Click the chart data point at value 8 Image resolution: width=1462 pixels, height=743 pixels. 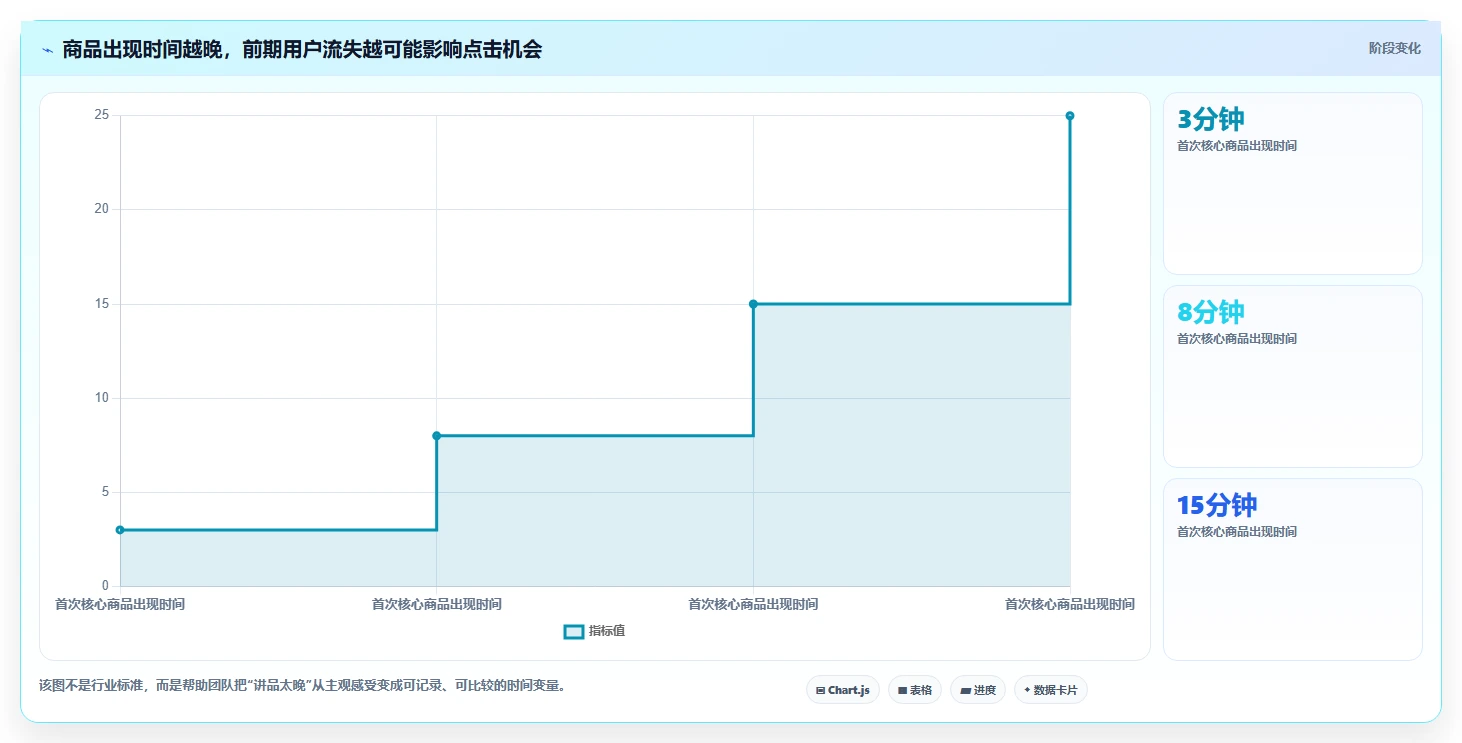(x=437, y=436)
